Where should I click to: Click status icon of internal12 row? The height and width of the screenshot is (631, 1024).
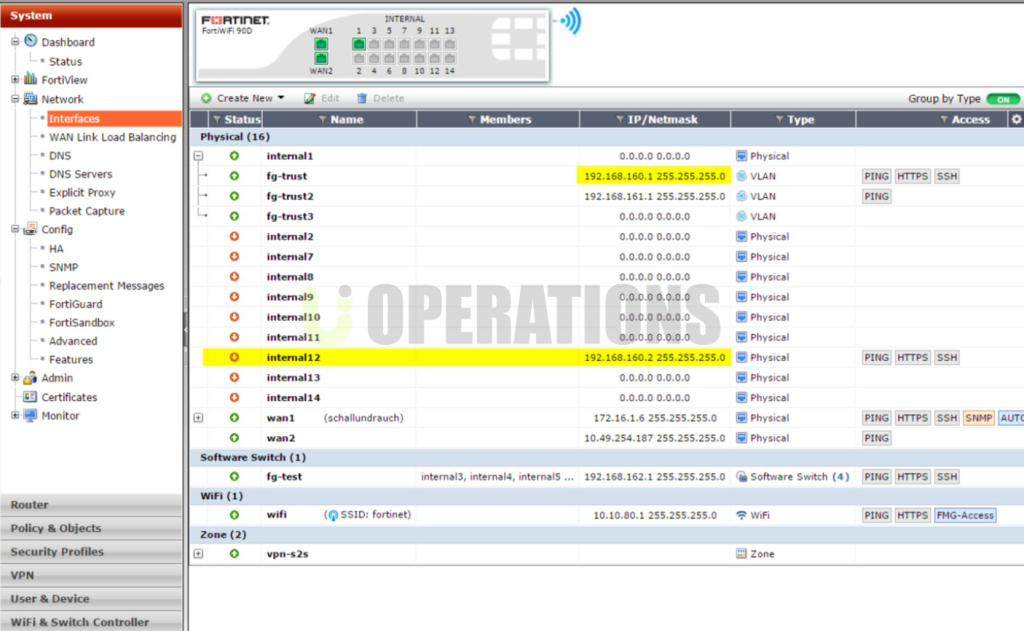point(234,357)
